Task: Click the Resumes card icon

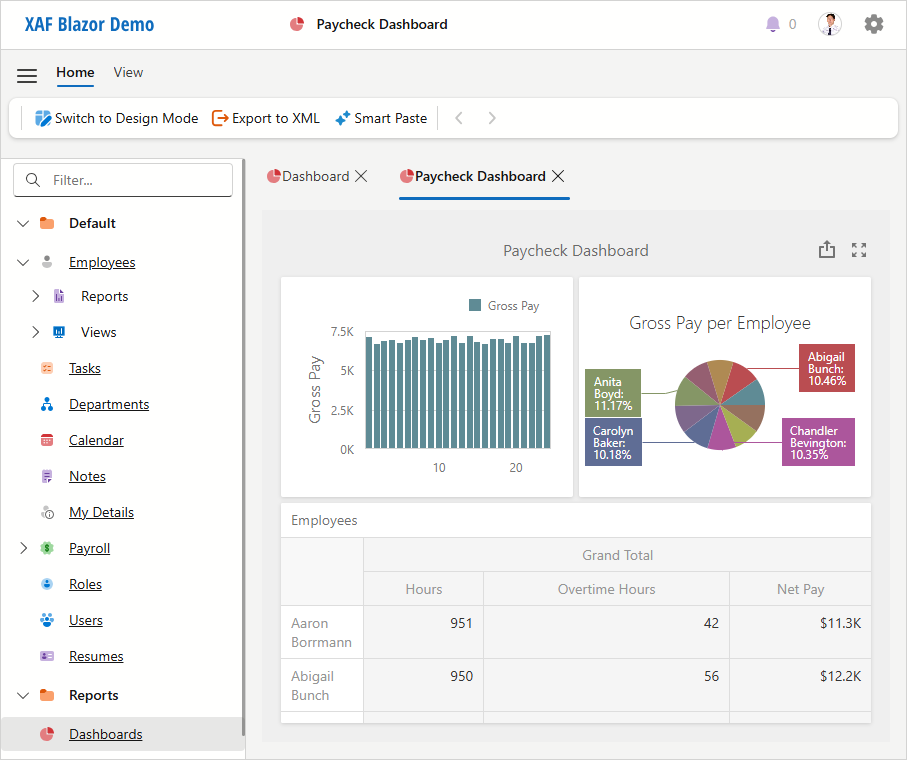Action: [x=47, y=656]
